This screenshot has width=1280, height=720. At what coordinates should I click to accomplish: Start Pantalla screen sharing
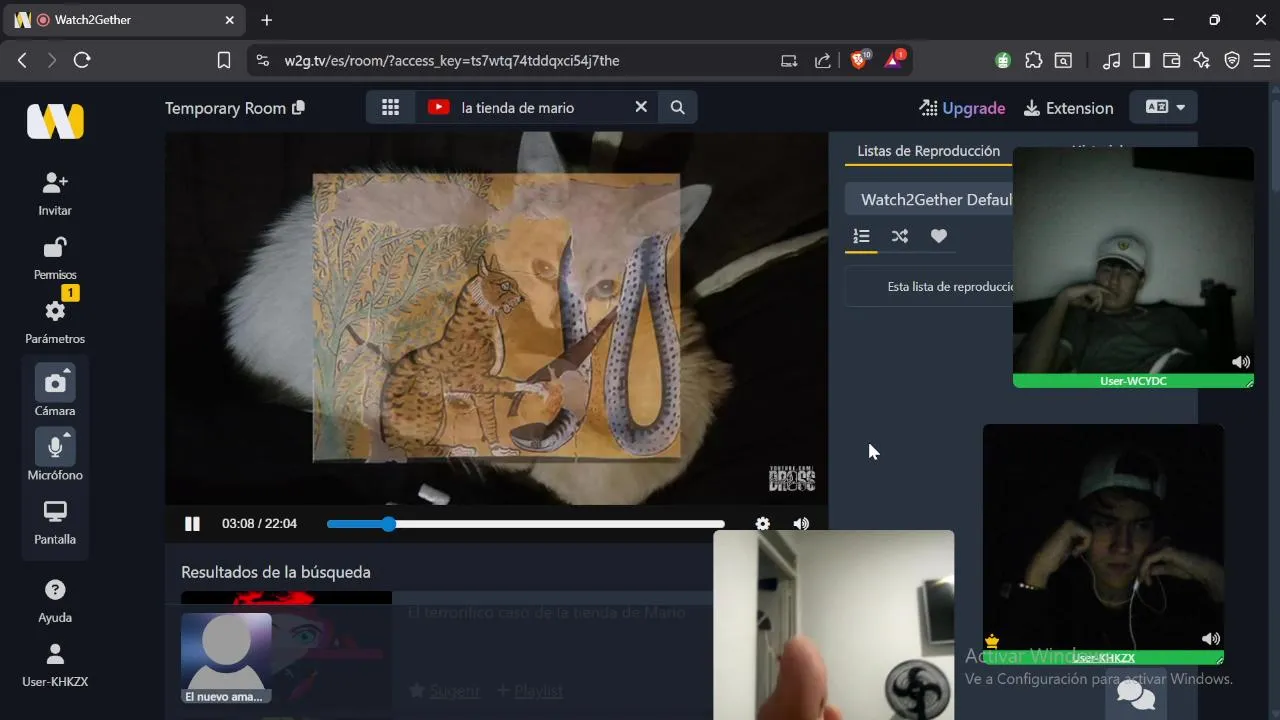55,523
